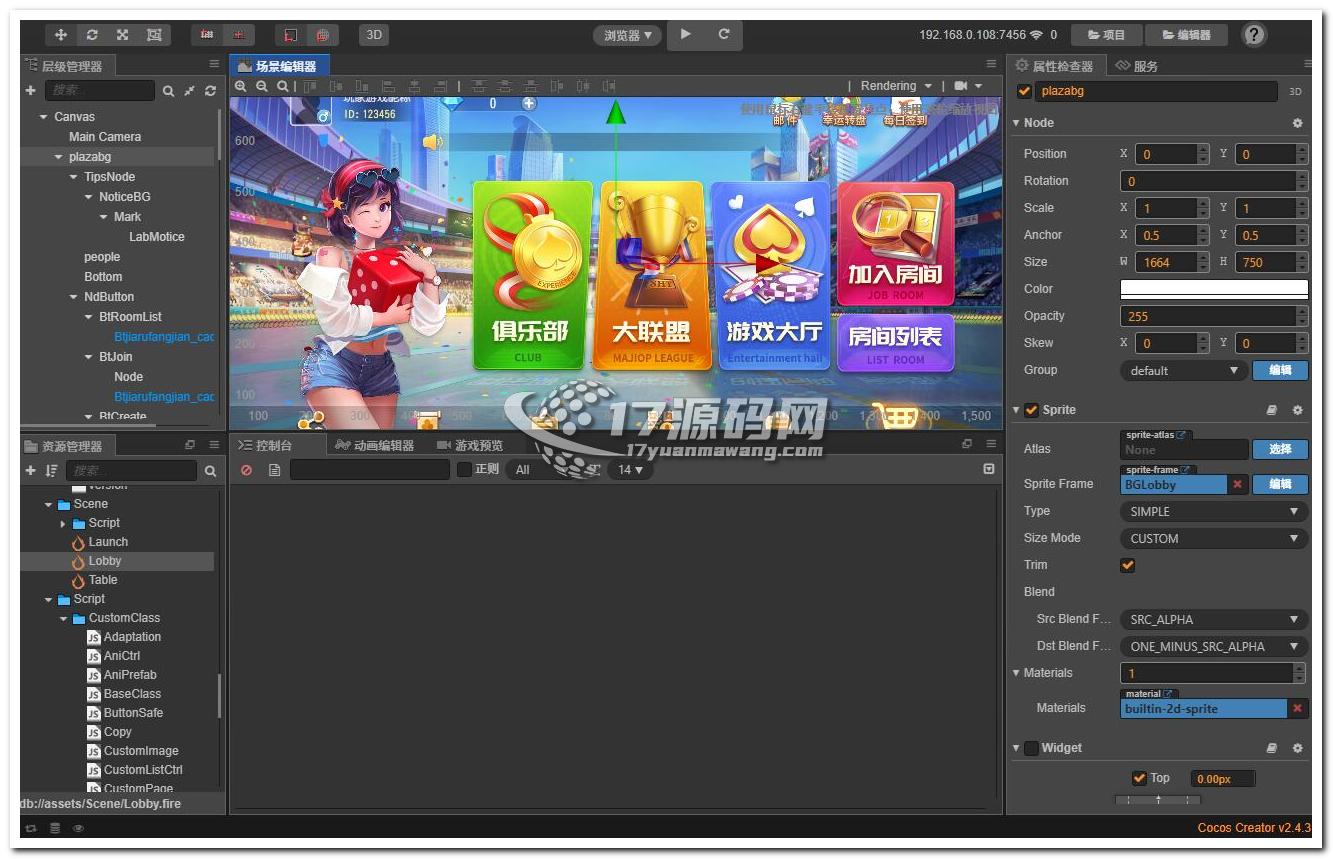Clear the console with the red icon

[247, 470]
